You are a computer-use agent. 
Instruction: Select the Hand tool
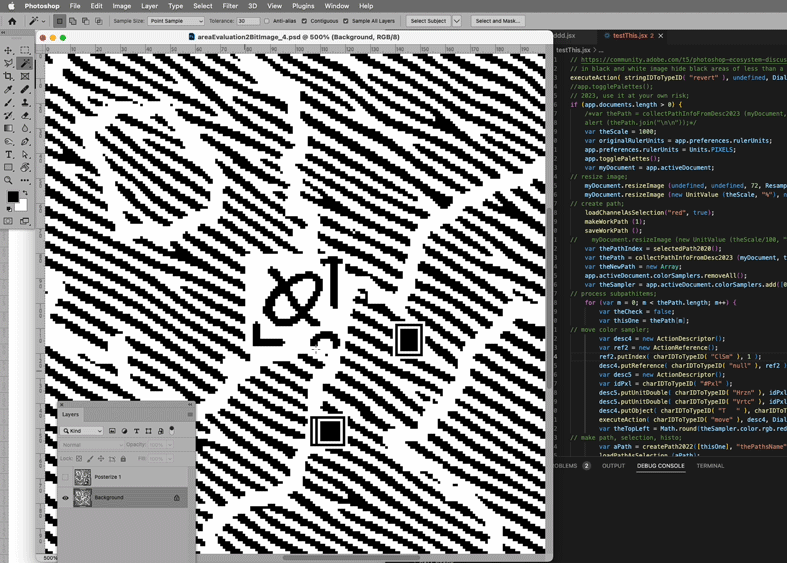tap(25, 168)
